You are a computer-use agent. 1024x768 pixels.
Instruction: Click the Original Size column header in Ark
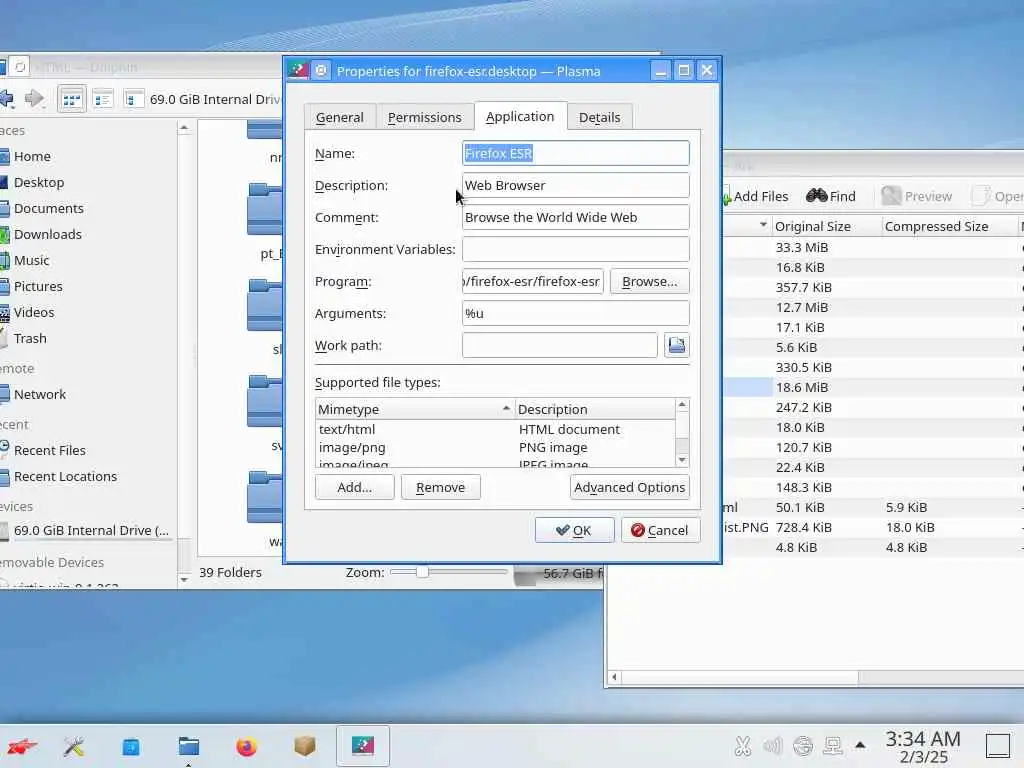(826, 227)
